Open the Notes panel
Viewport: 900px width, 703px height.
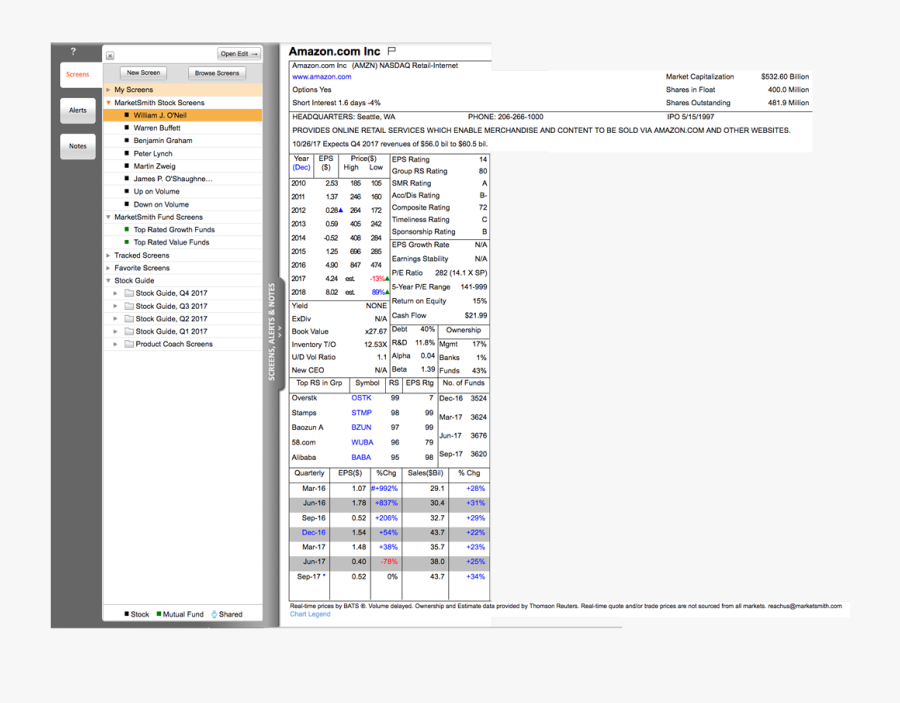[77, 147]
